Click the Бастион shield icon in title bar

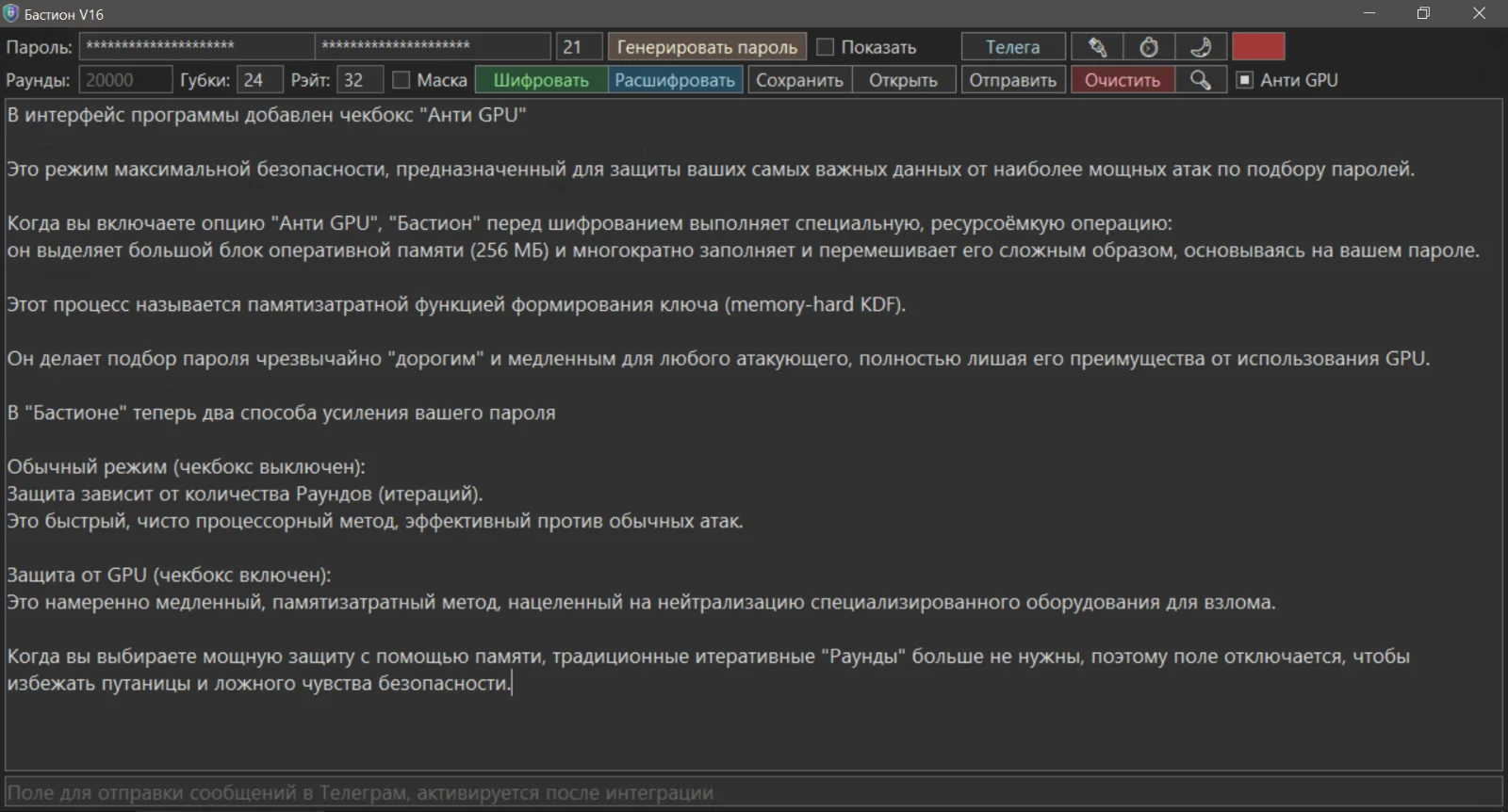tap(11, 13)
